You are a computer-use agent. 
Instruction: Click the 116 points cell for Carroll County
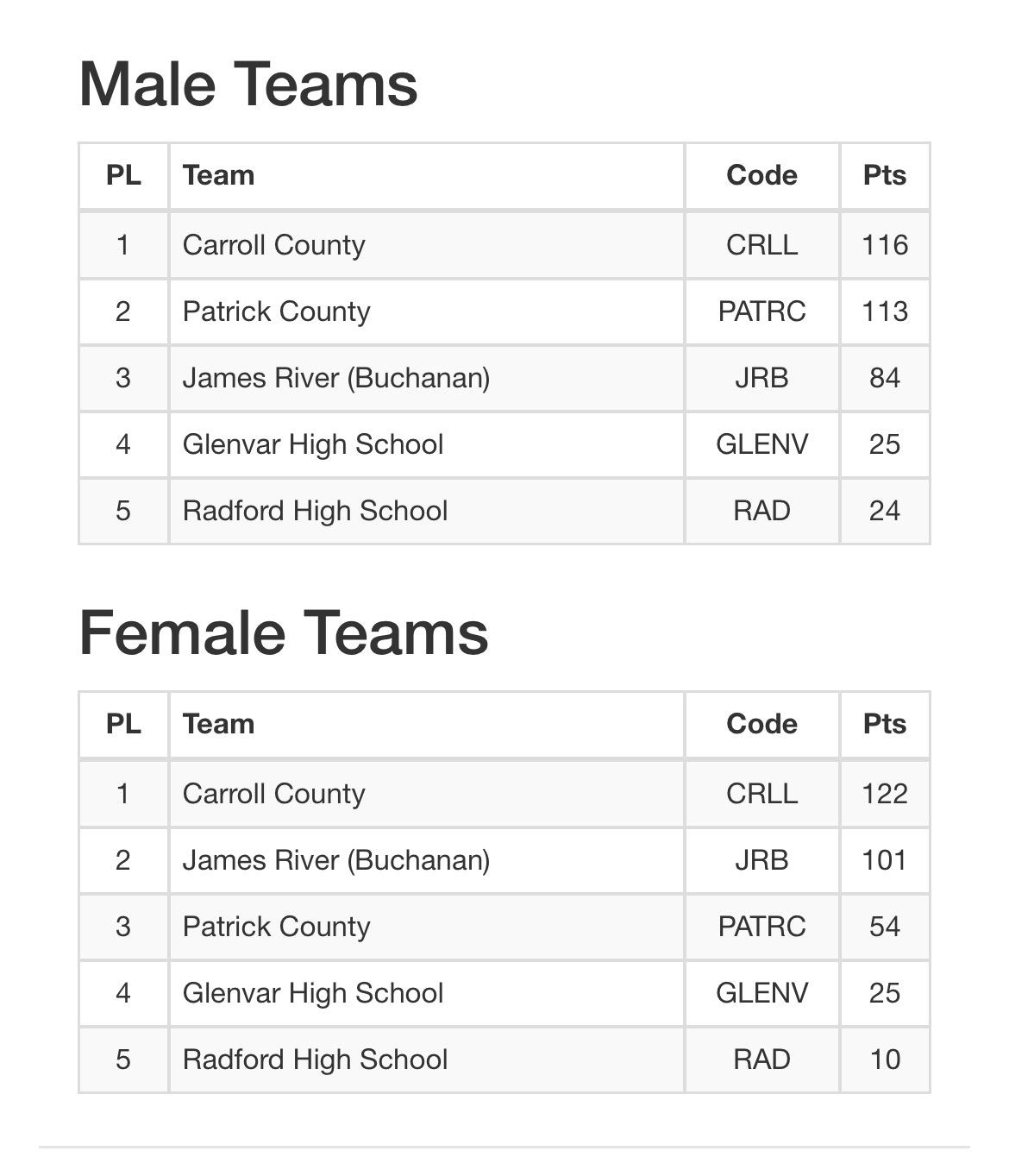pos(885,245)
